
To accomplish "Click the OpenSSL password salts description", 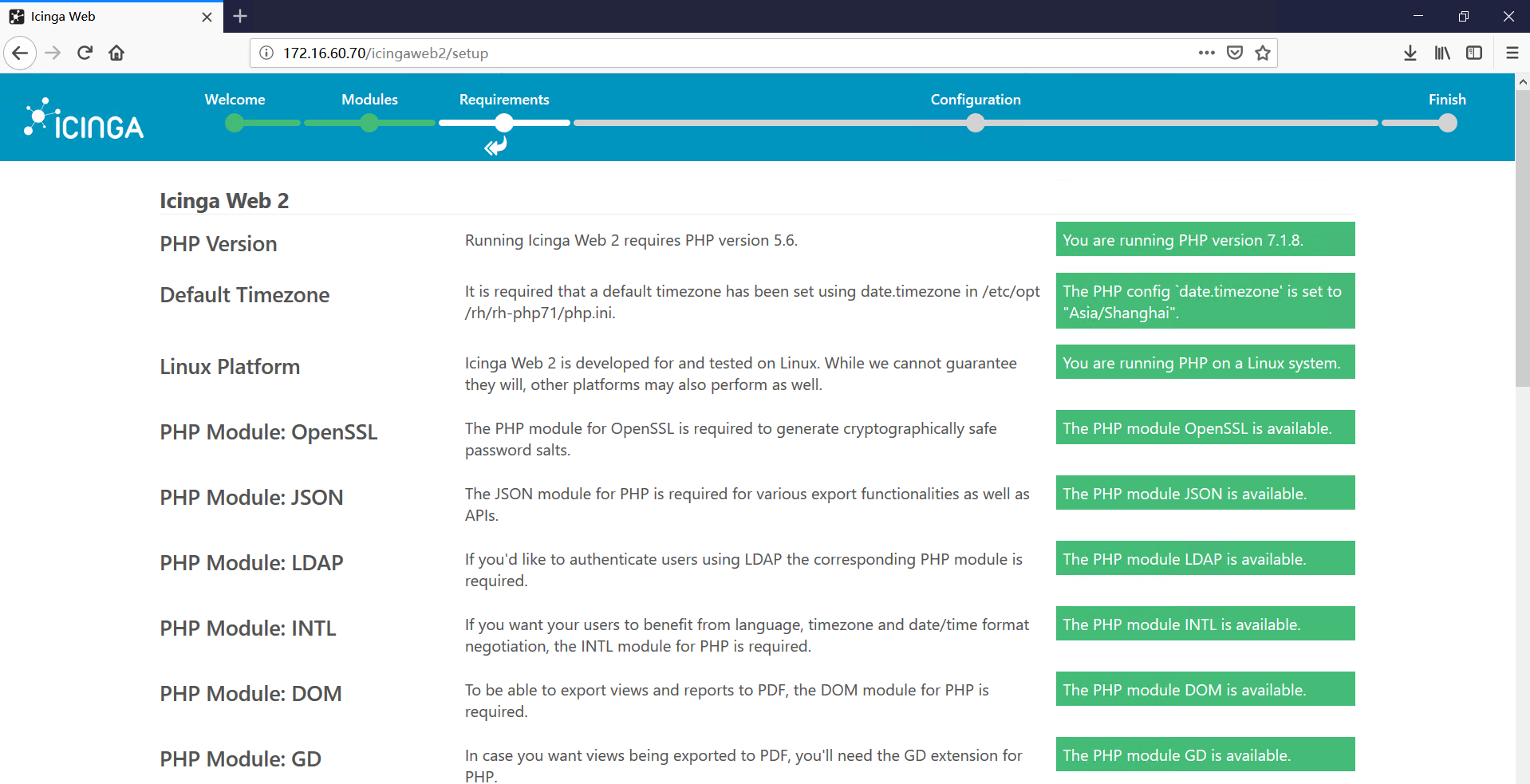I will click(731, 439).
